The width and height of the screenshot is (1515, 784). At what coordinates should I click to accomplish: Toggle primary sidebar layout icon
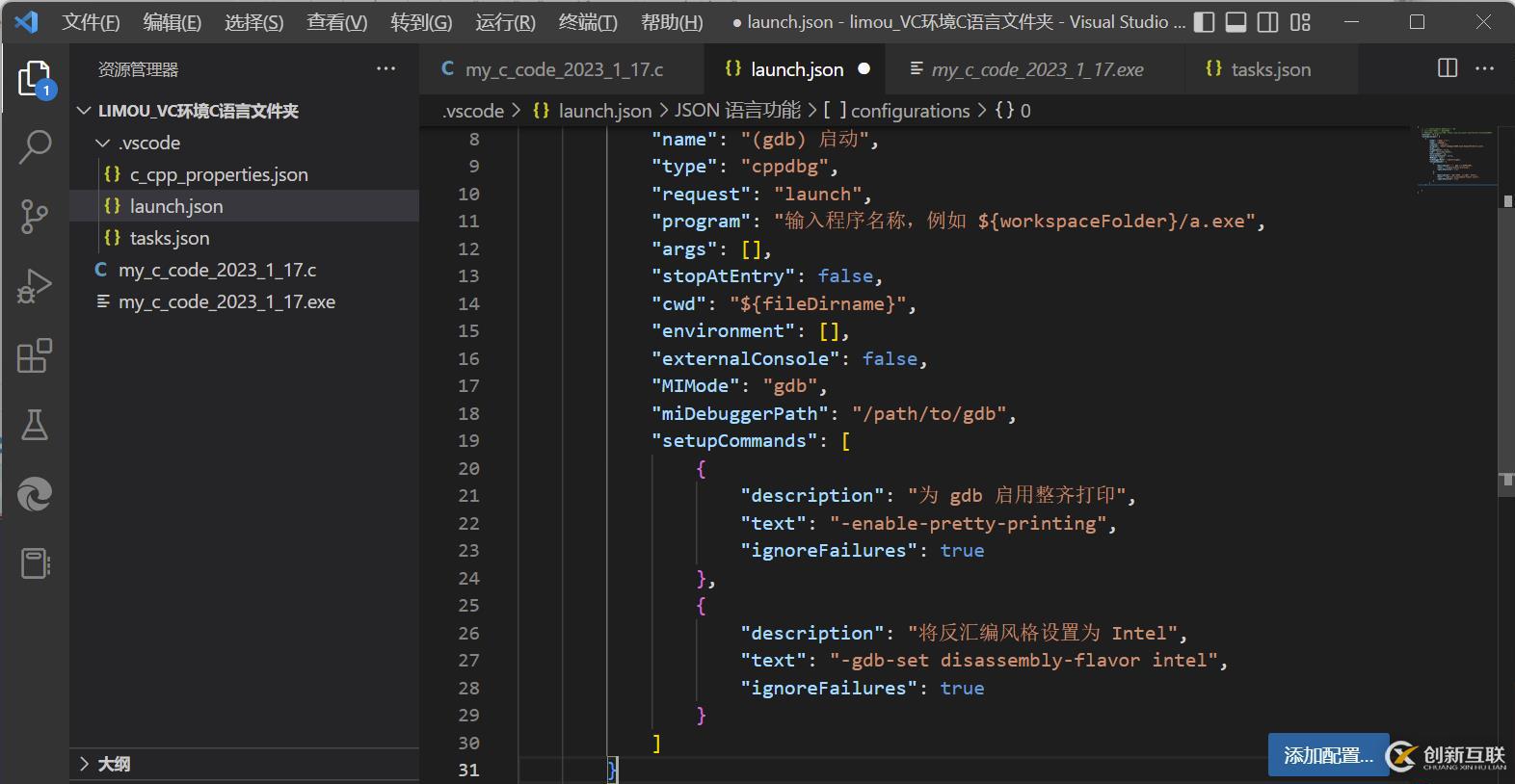pos(1204,21)
